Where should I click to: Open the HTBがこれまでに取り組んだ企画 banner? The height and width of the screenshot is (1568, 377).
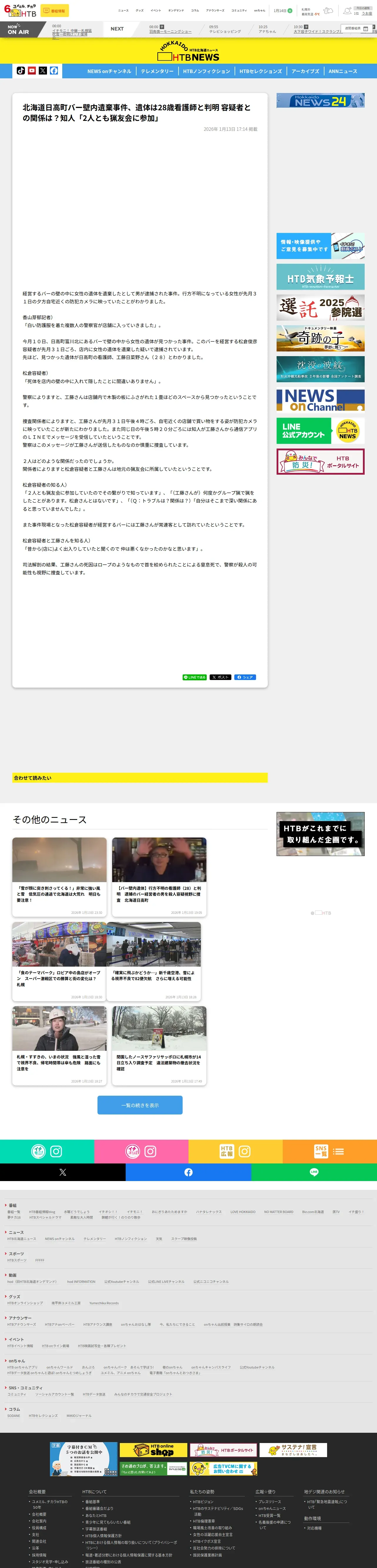point(320,834)
